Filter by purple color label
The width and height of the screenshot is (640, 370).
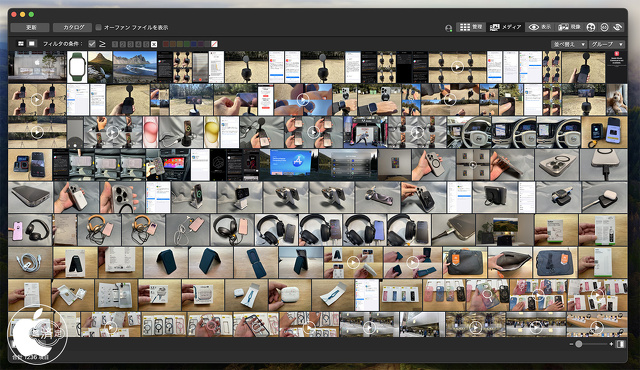click(x=200, y=44)
